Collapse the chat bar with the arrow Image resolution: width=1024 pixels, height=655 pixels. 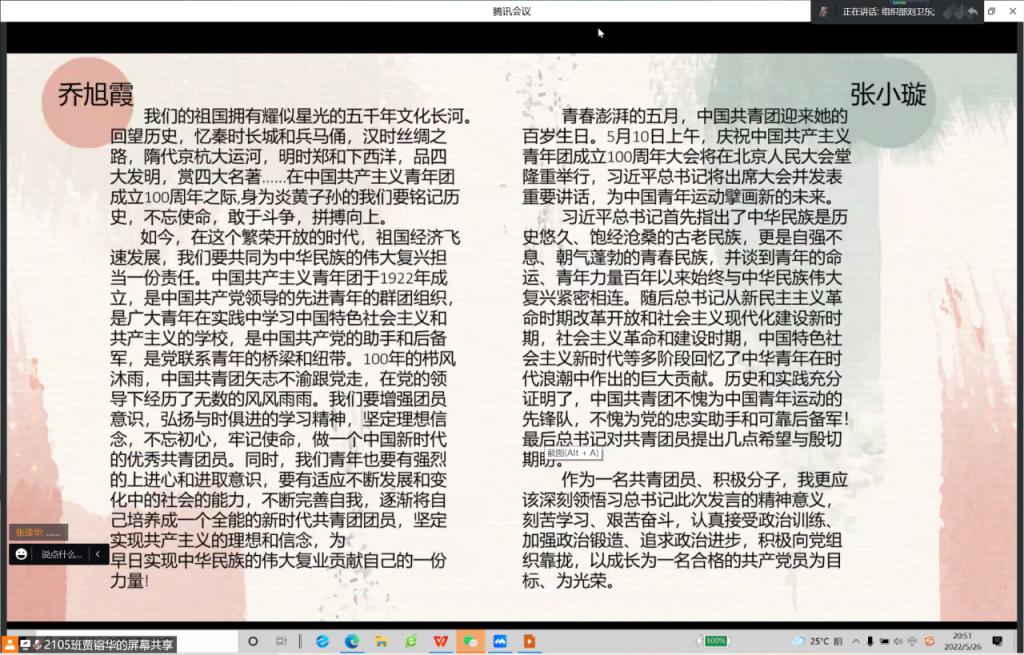point(97,554)
